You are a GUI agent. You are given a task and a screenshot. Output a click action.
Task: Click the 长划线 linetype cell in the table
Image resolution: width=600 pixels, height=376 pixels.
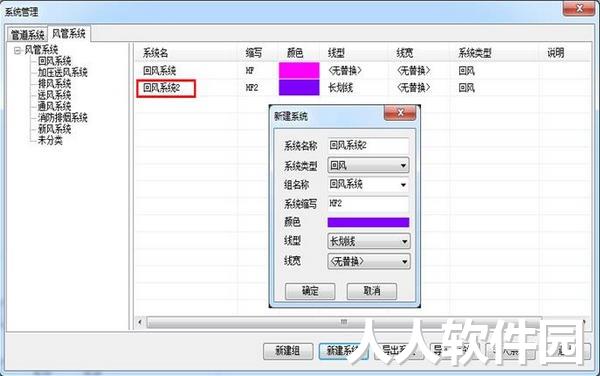(x=341, y=88)
